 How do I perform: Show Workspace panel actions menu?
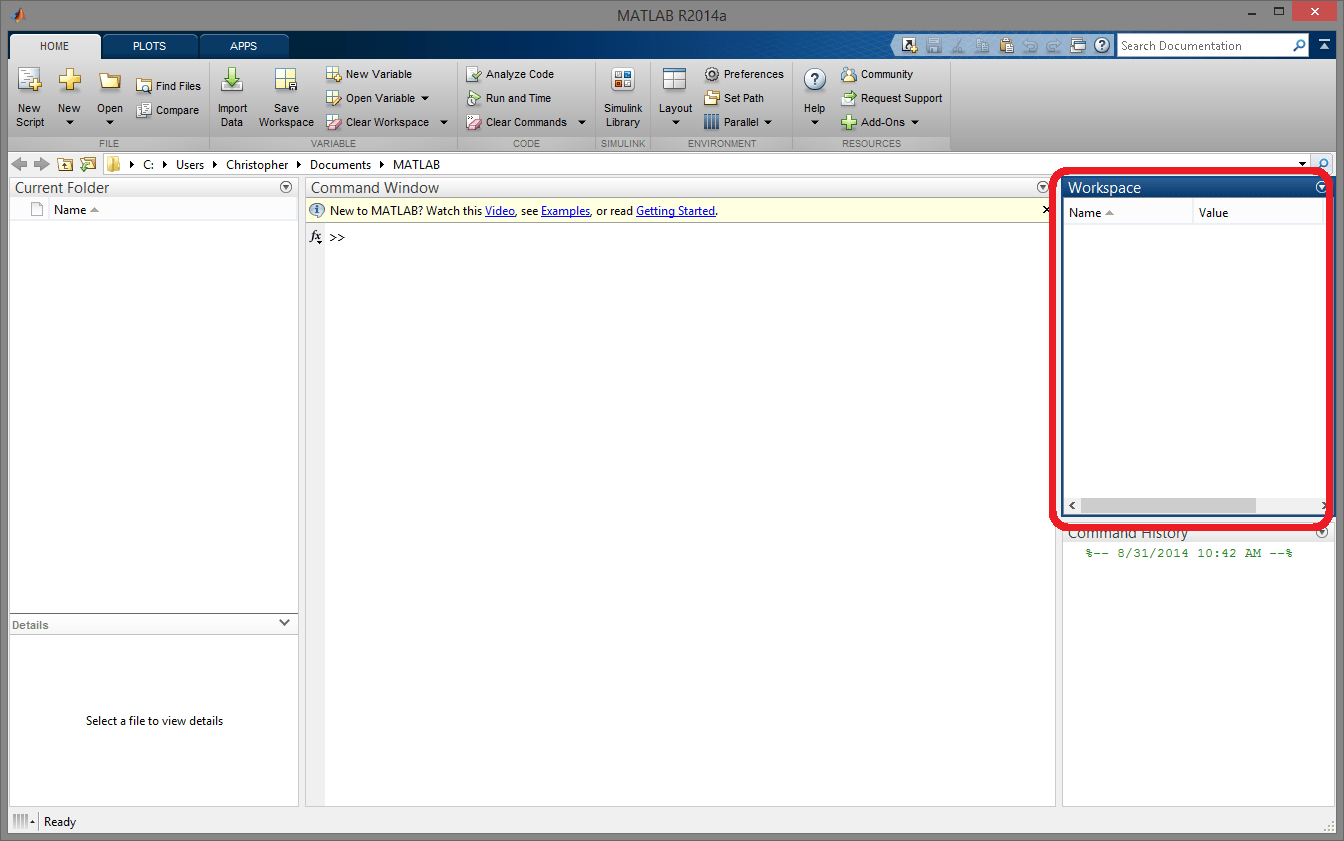pyautogui.click(x=1322, y=187)
